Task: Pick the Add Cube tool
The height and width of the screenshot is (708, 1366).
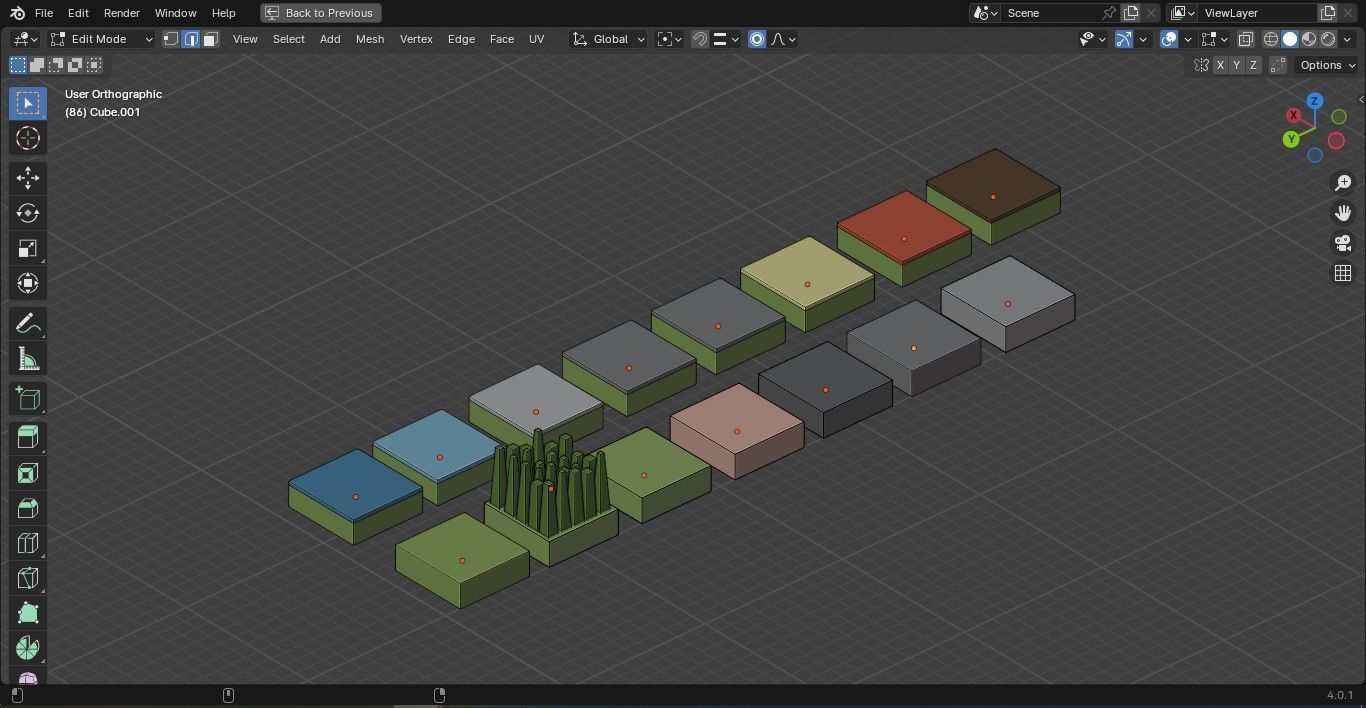Action: click(28, 399)
